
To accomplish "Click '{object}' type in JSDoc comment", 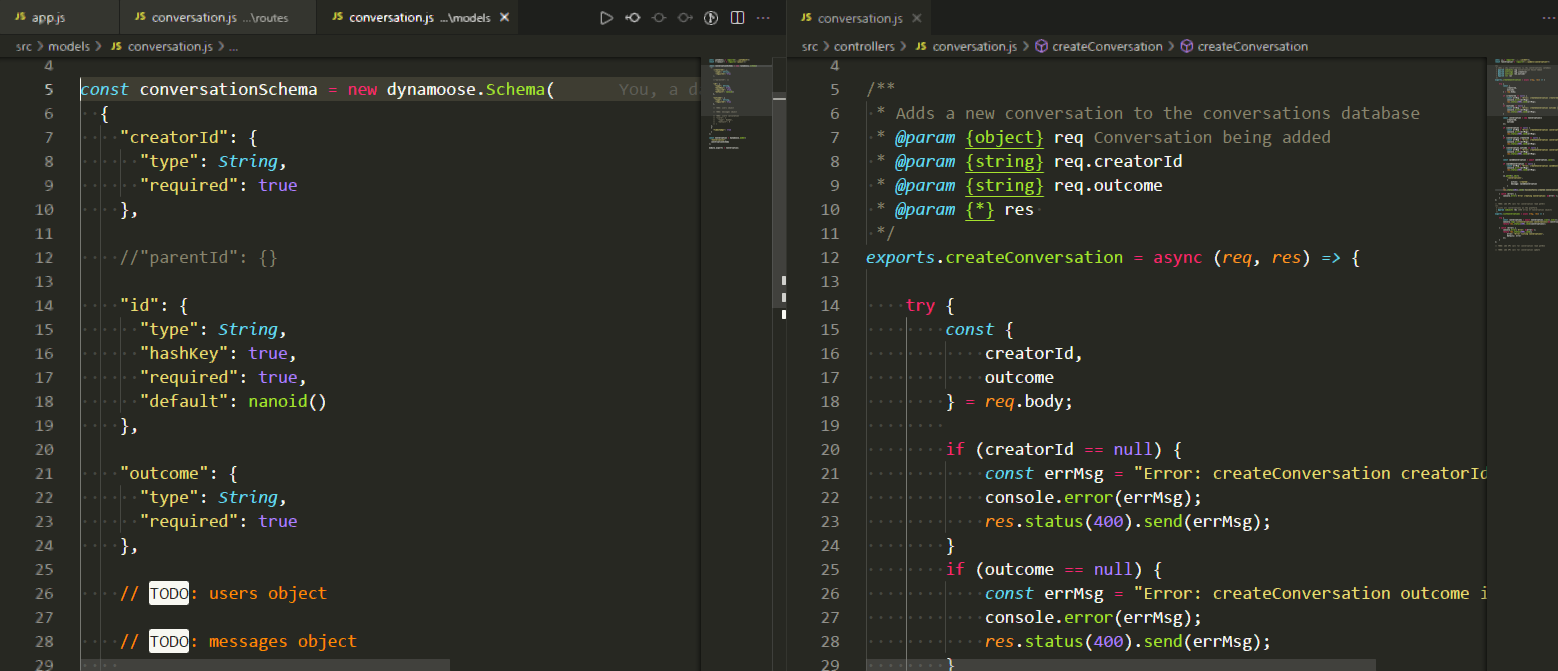I will click(x=1004, y=137).
